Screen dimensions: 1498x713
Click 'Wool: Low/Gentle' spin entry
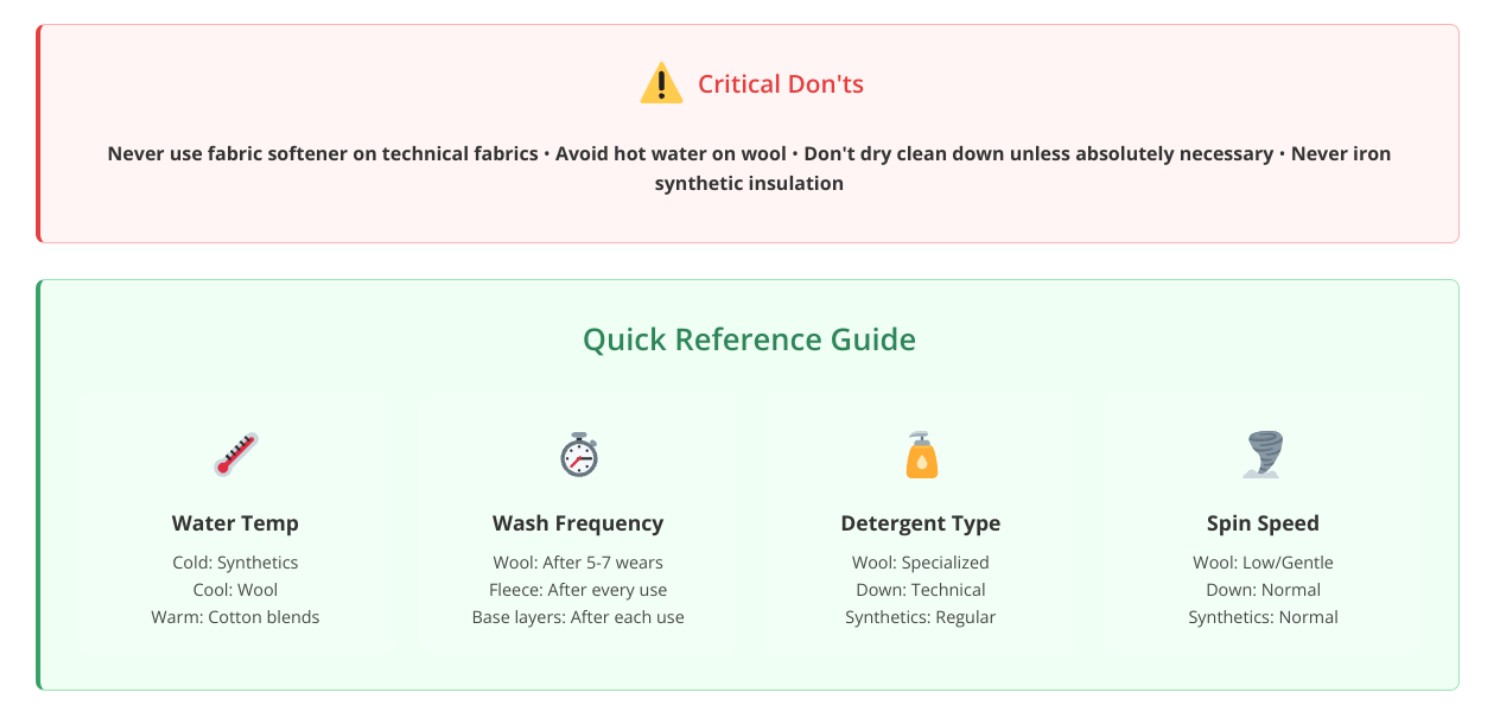coord(1263,563)
